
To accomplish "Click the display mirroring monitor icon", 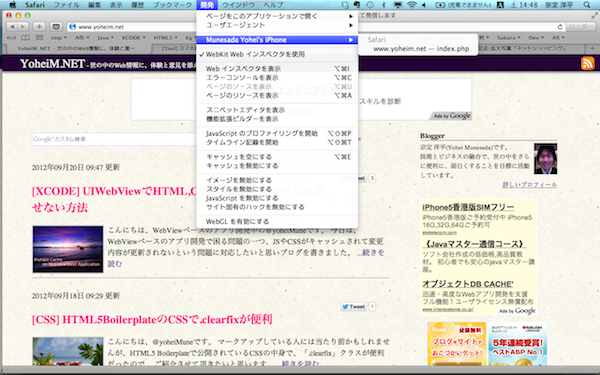I will pyautogui.click(x=398, y=5).
